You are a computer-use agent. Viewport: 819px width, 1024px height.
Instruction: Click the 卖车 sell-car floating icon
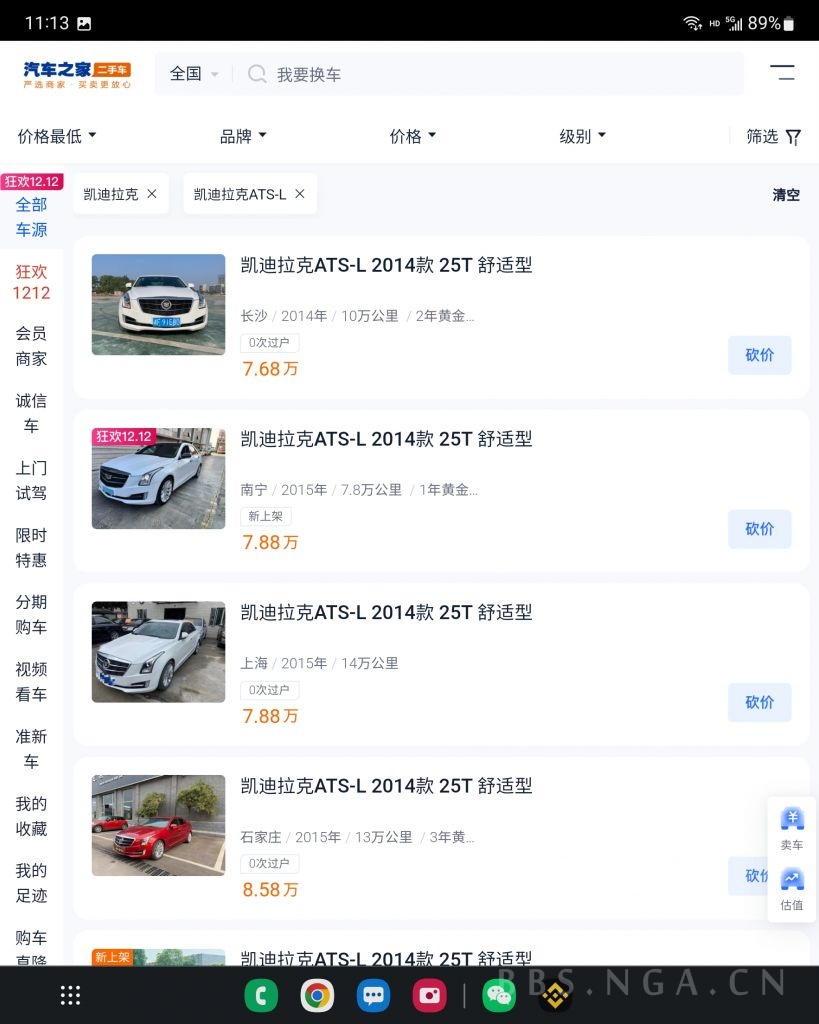[791, 826]
